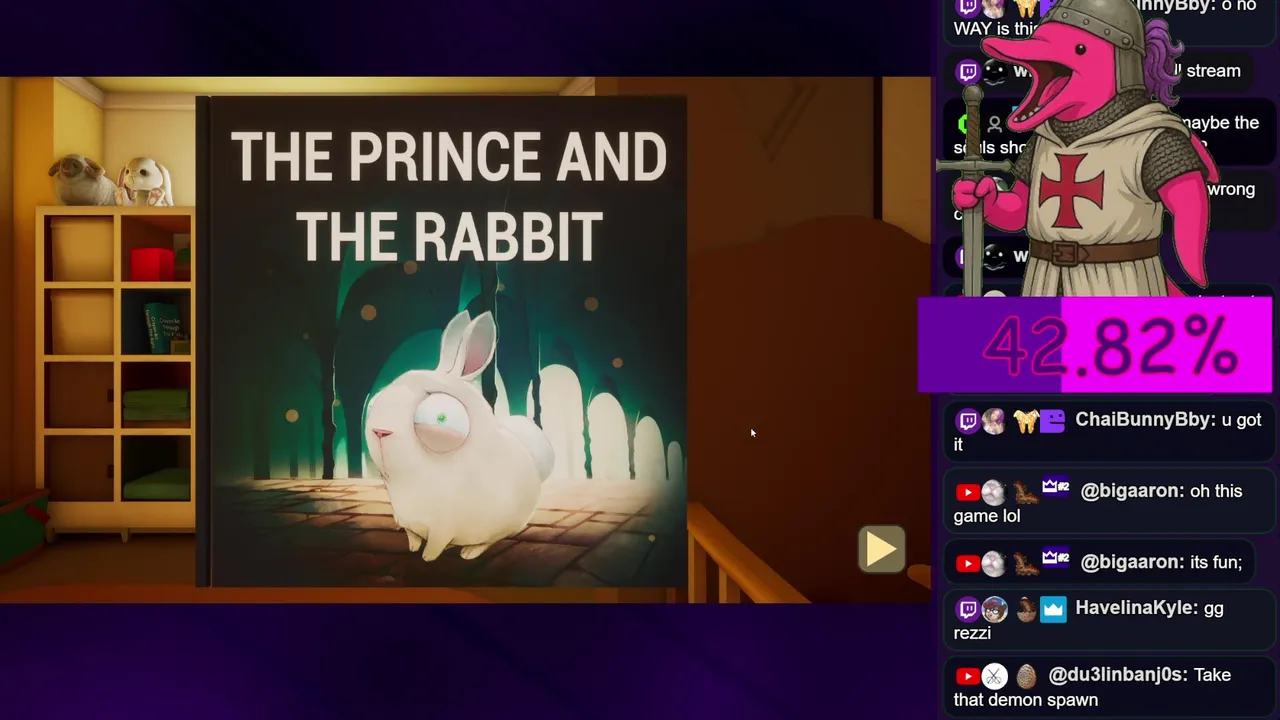
Task: Click YouTube icon on 'oh this game lol' message
Action: [967, 492]
